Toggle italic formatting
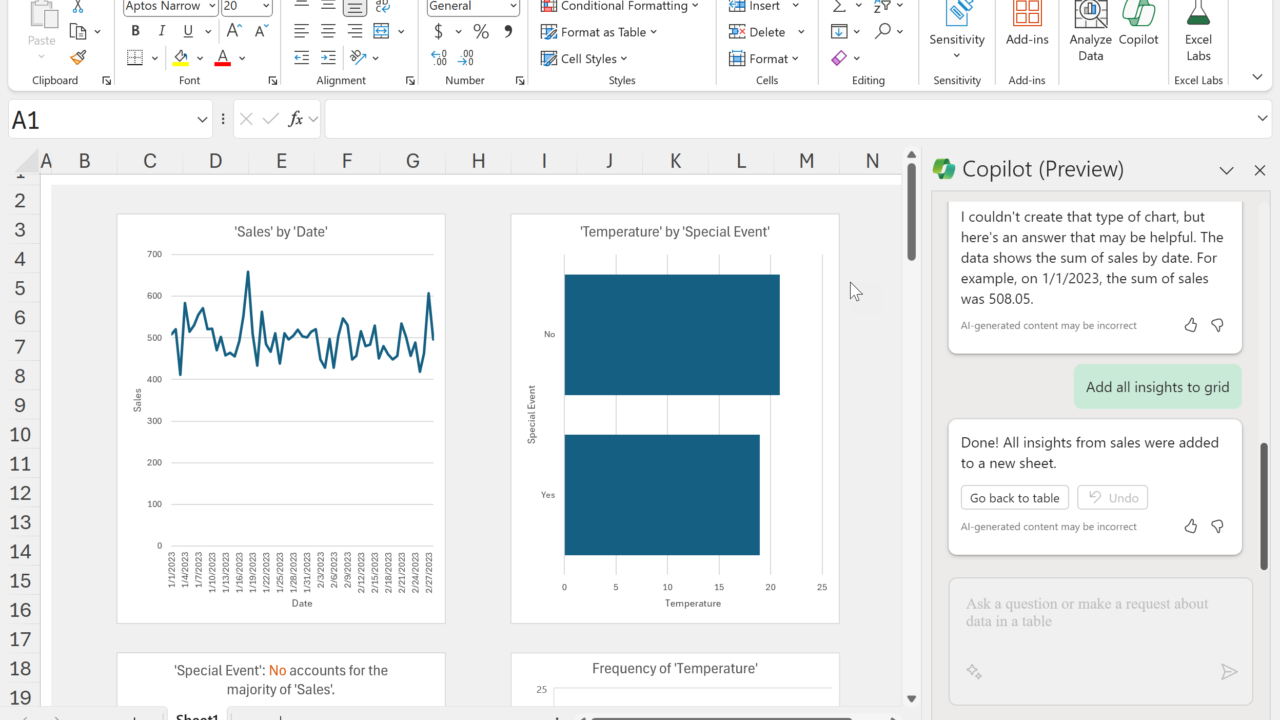1280x720 pixels. [162, 31]
